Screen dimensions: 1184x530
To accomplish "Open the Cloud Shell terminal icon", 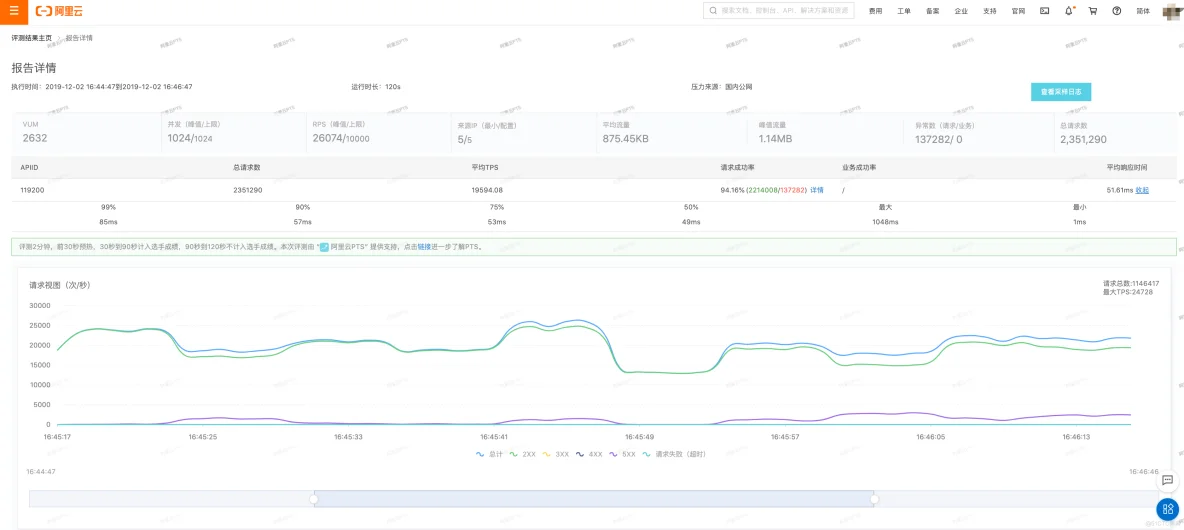I will [x=1044, y=11].
